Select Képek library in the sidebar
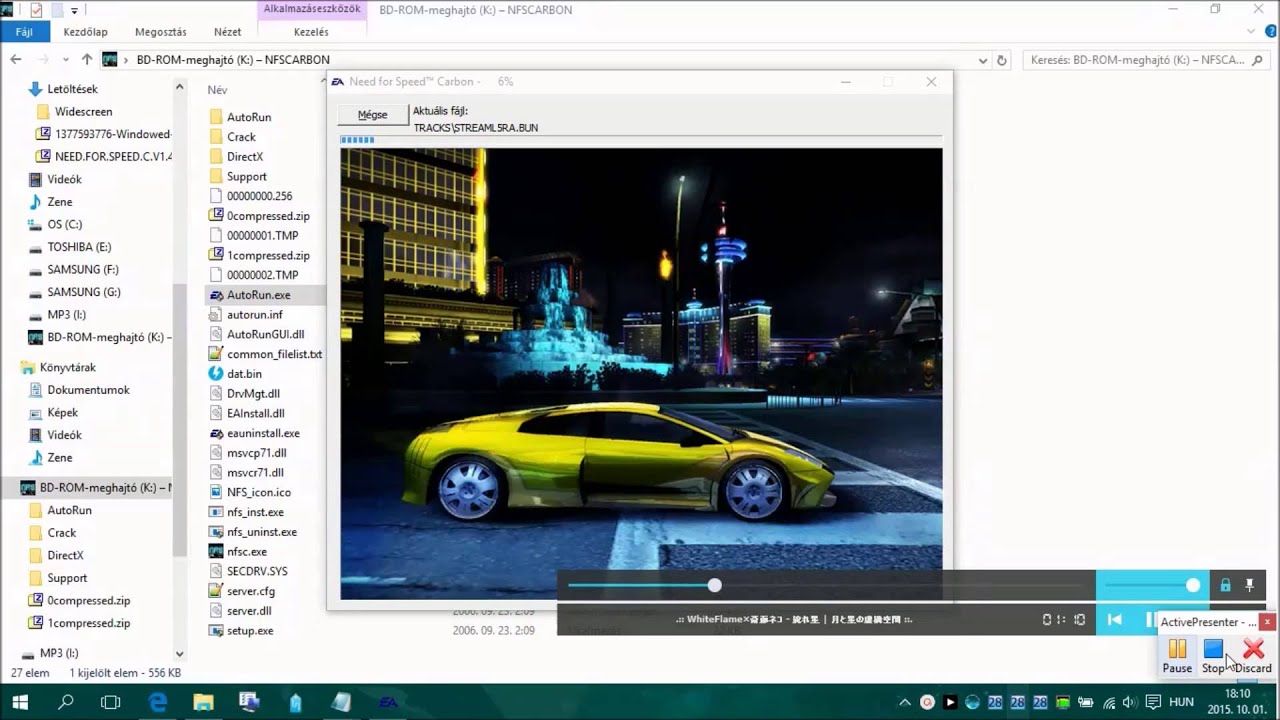This screenshot has width=1280, height=720. (x=62, y=412)
